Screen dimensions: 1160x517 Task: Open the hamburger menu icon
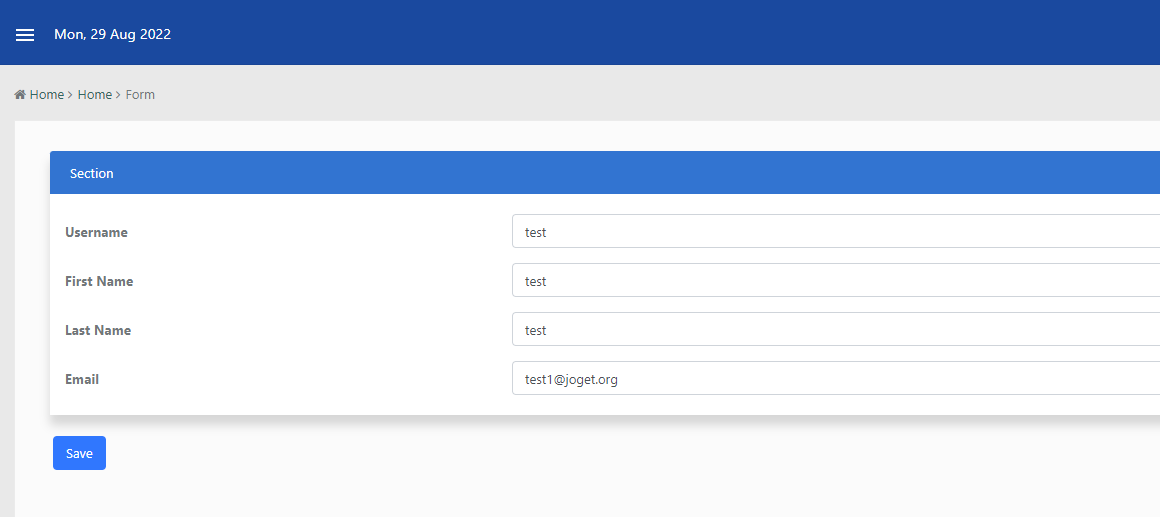[x=25, y=35]
